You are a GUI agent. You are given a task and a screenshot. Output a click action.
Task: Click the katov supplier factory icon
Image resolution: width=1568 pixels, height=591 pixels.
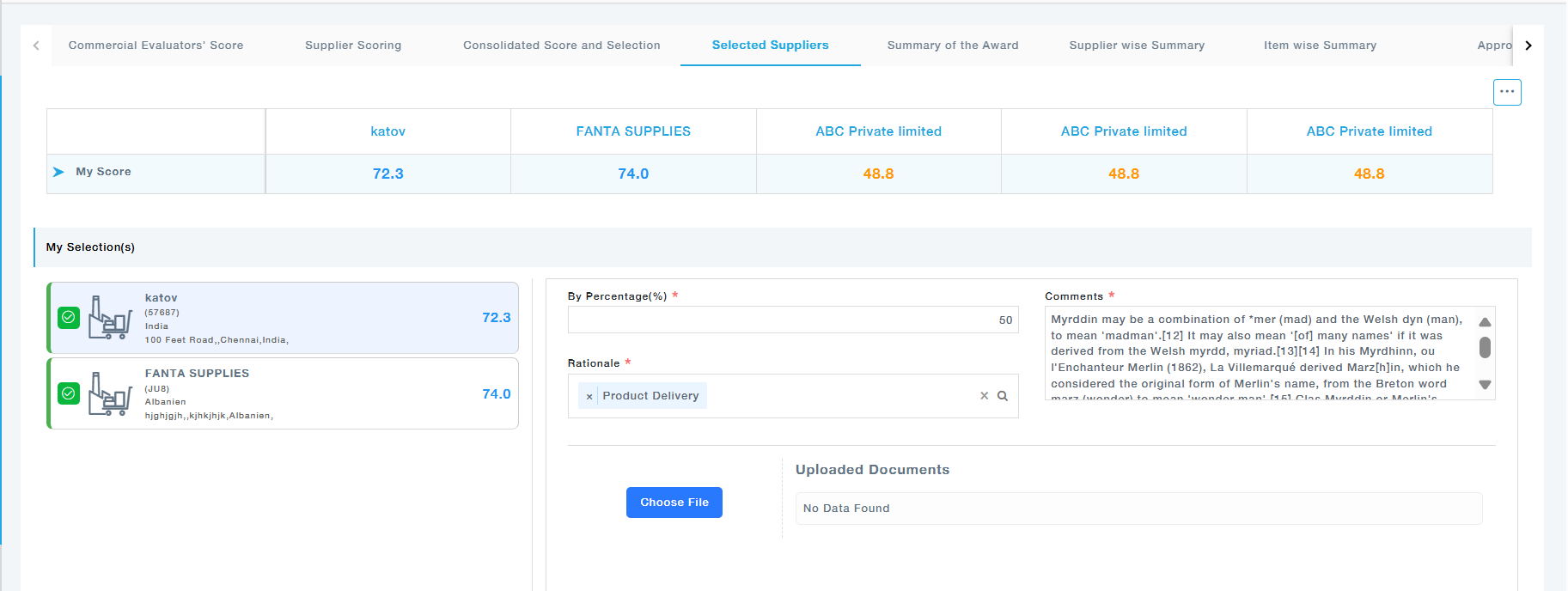110,318
